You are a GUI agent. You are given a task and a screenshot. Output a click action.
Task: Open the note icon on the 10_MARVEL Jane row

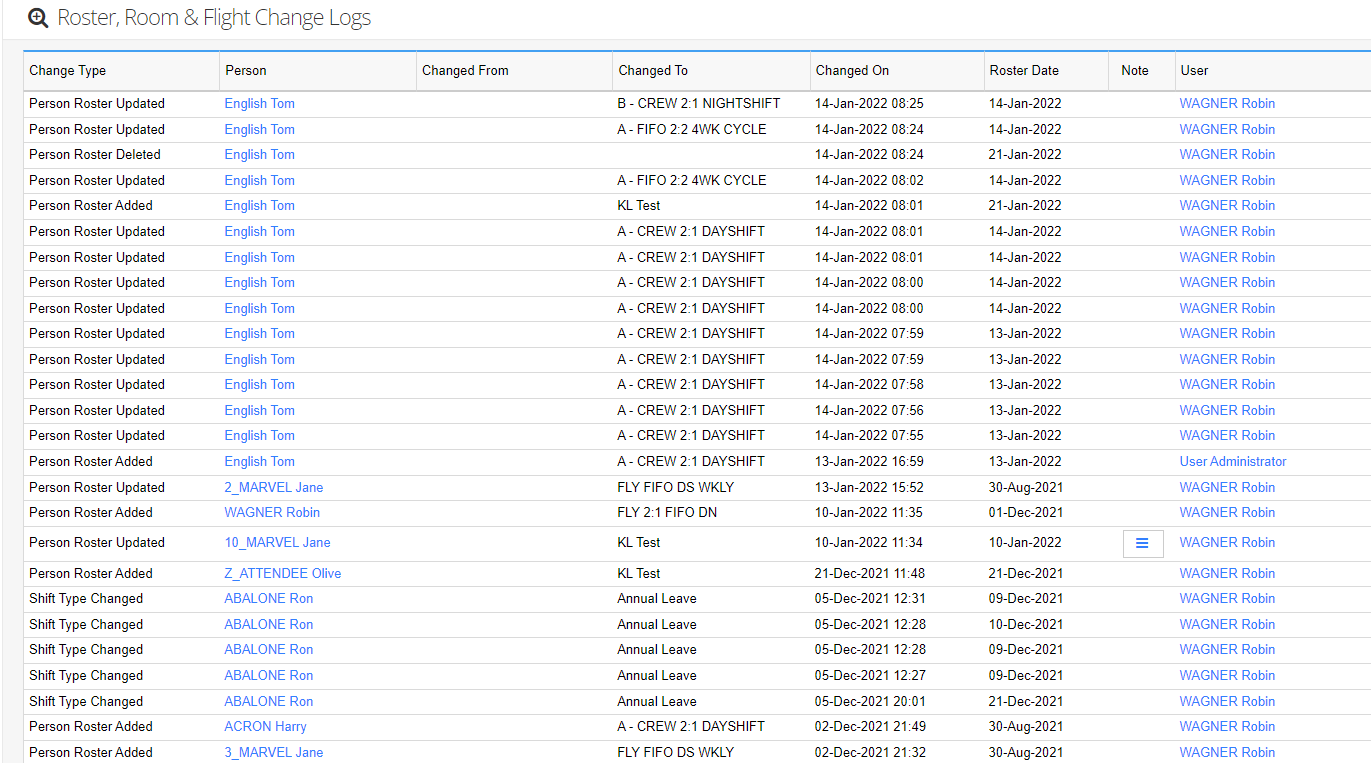1142,542
